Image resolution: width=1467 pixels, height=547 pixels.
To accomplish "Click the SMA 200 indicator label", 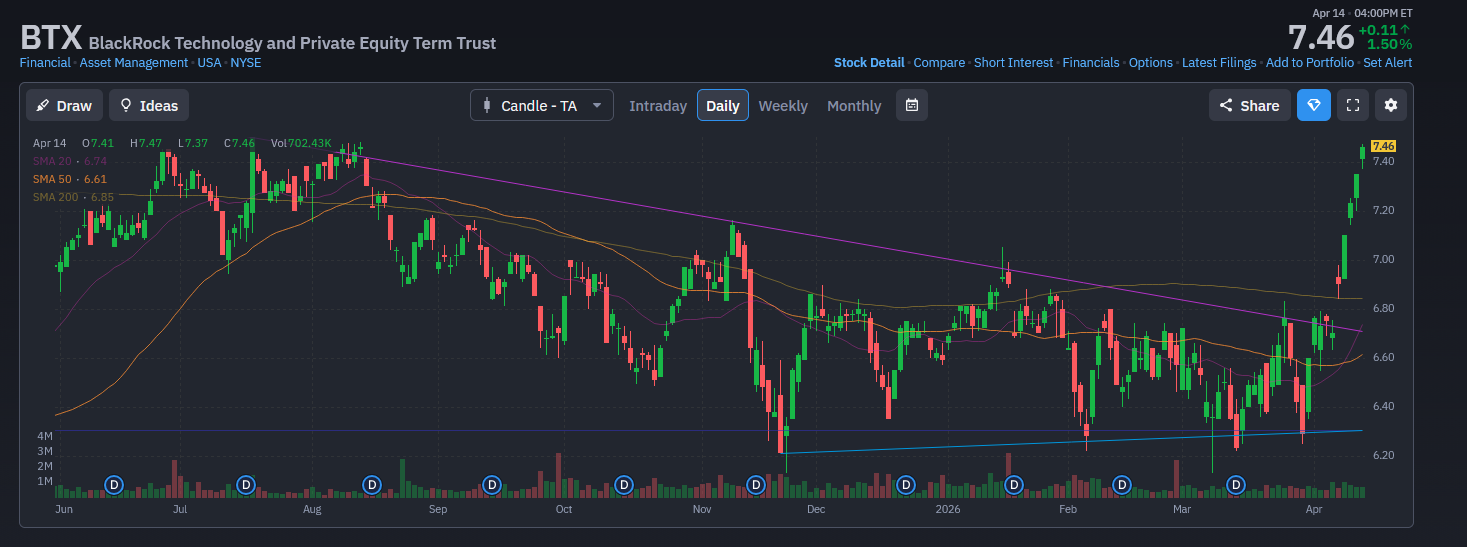I will (x=72, y=197).
